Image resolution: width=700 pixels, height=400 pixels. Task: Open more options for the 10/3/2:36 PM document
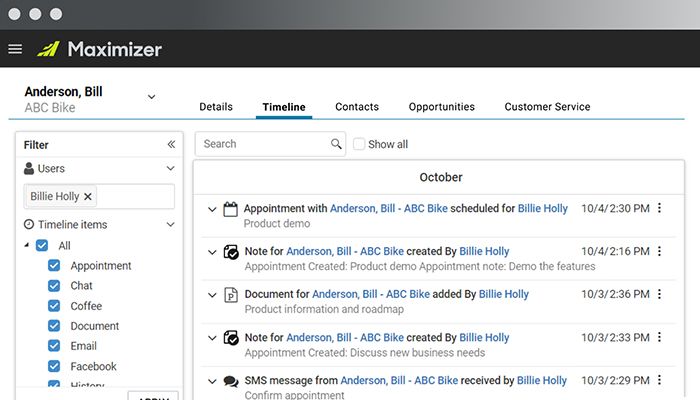click(x=659, y=294)
